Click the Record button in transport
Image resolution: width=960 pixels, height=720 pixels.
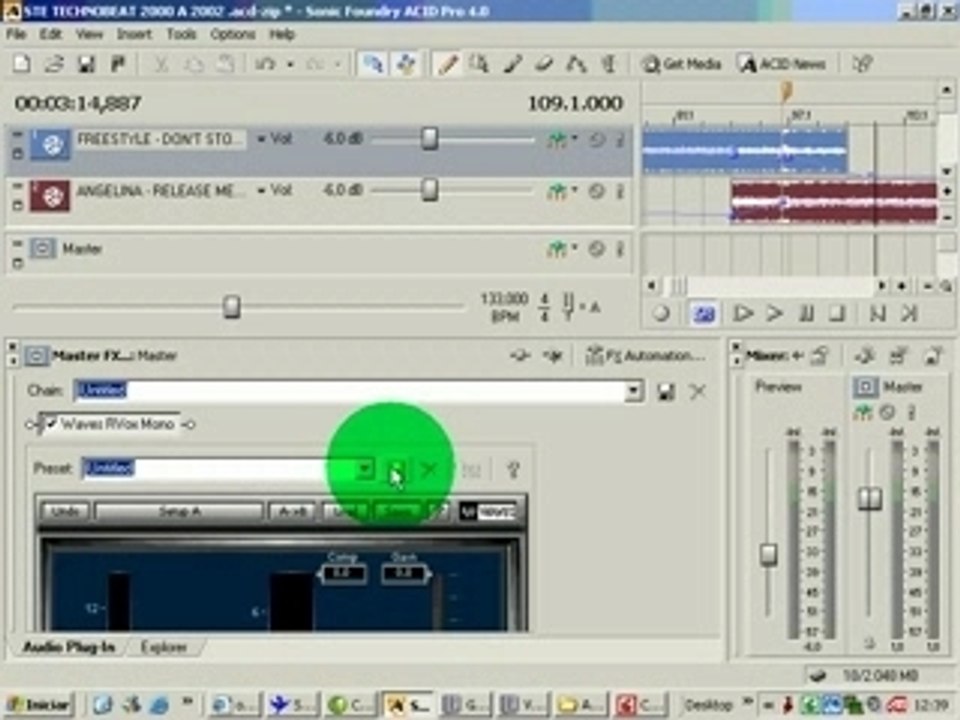point(661,313)
